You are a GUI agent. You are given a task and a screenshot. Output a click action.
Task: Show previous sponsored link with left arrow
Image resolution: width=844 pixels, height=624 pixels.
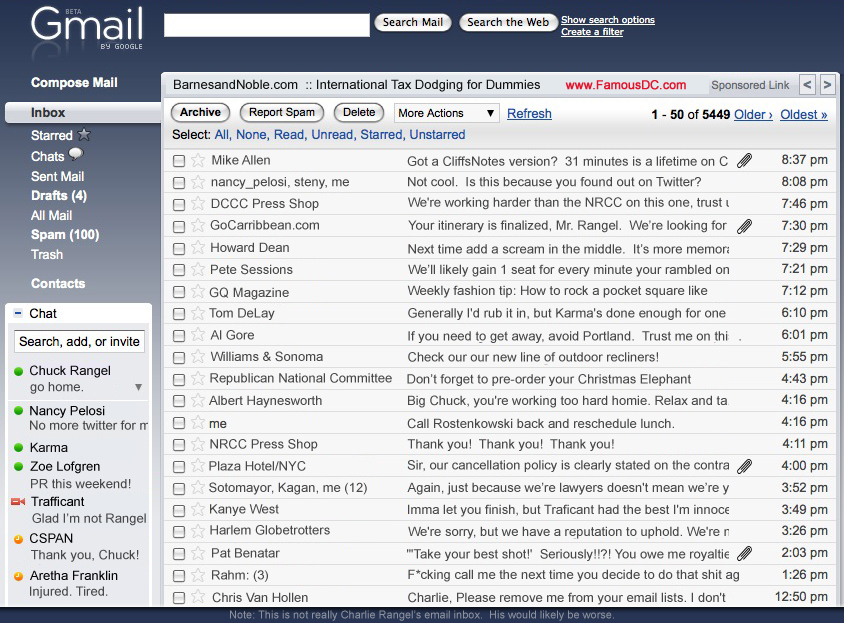coord(808,85)
